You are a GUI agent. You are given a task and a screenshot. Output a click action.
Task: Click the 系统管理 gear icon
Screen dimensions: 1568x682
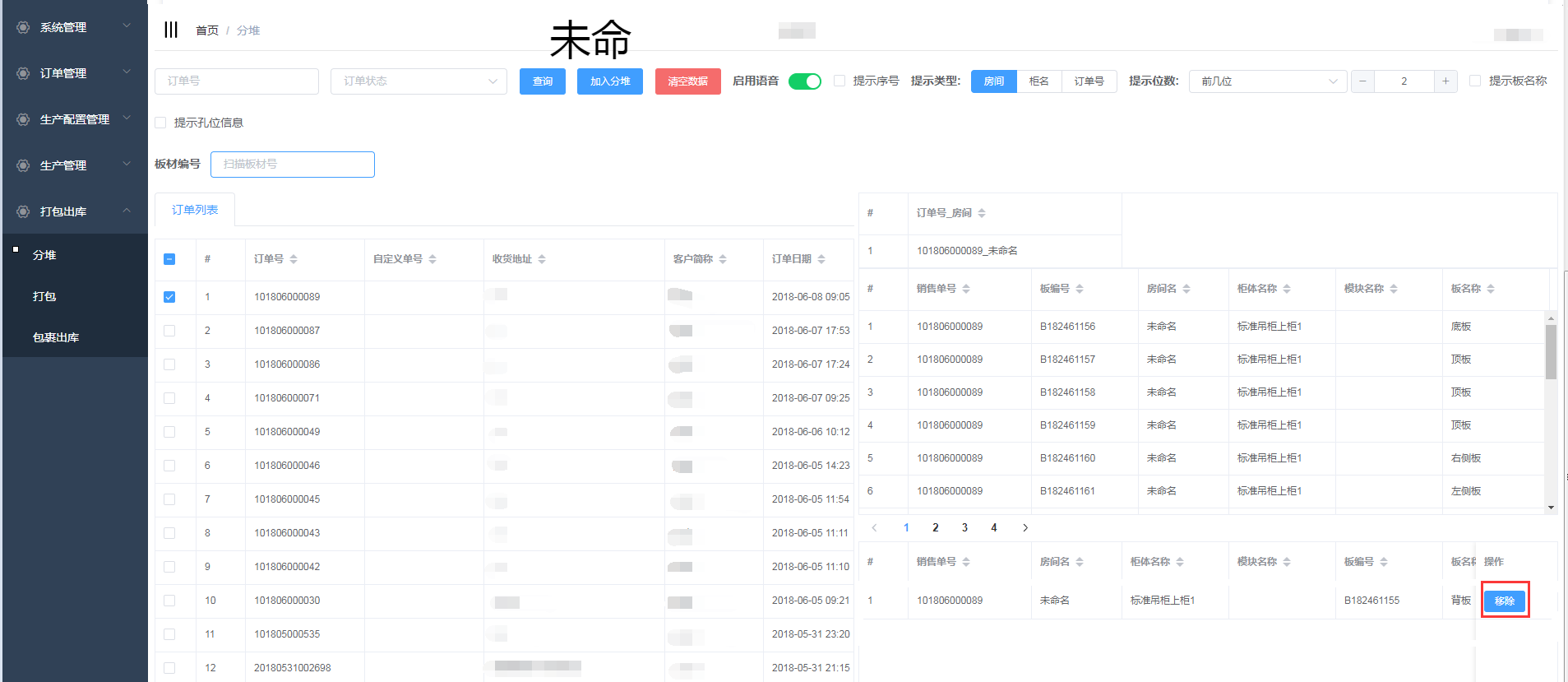(x=23, y=27)
